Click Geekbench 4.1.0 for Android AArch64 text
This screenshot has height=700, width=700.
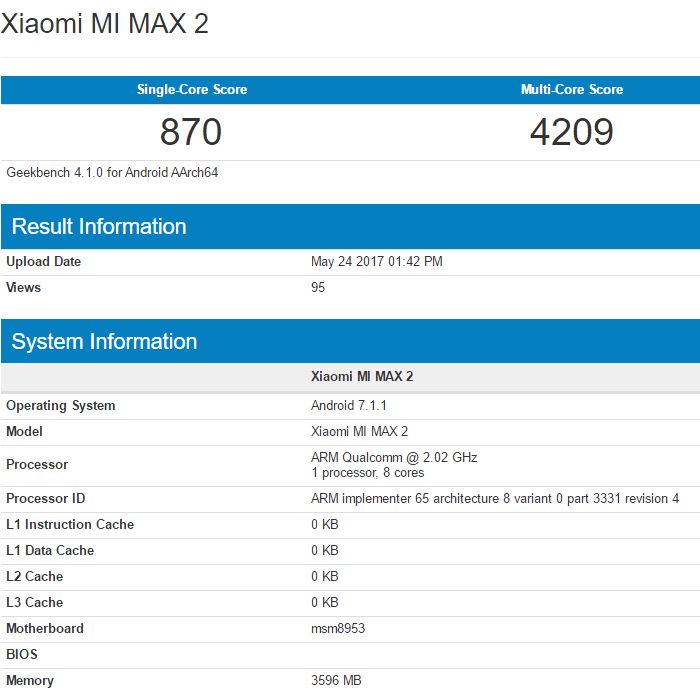pyautogui.click(x=112, y=173)
